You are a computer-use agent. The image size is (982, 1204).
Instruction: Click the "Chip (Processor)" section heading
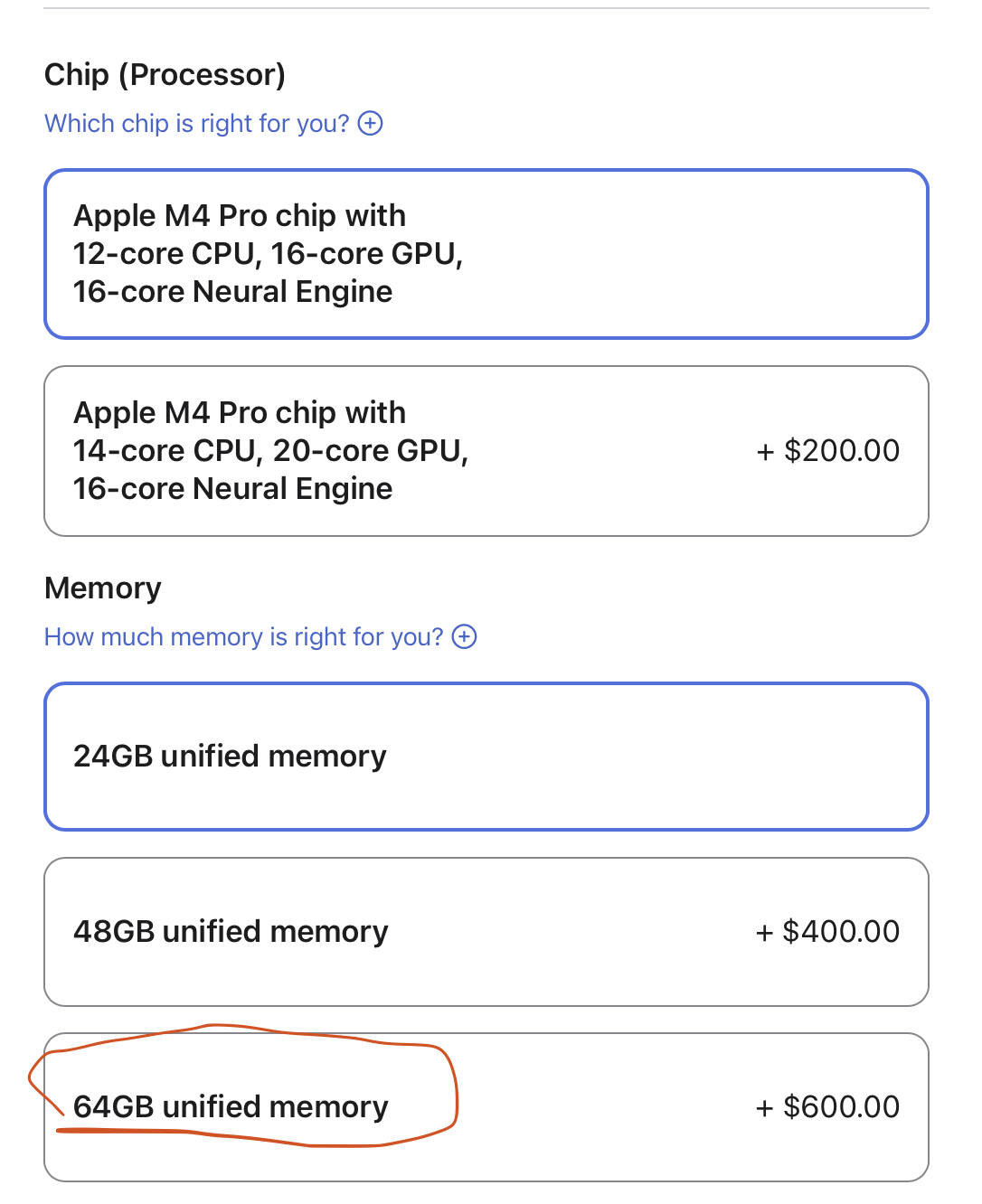coord(165,74)
